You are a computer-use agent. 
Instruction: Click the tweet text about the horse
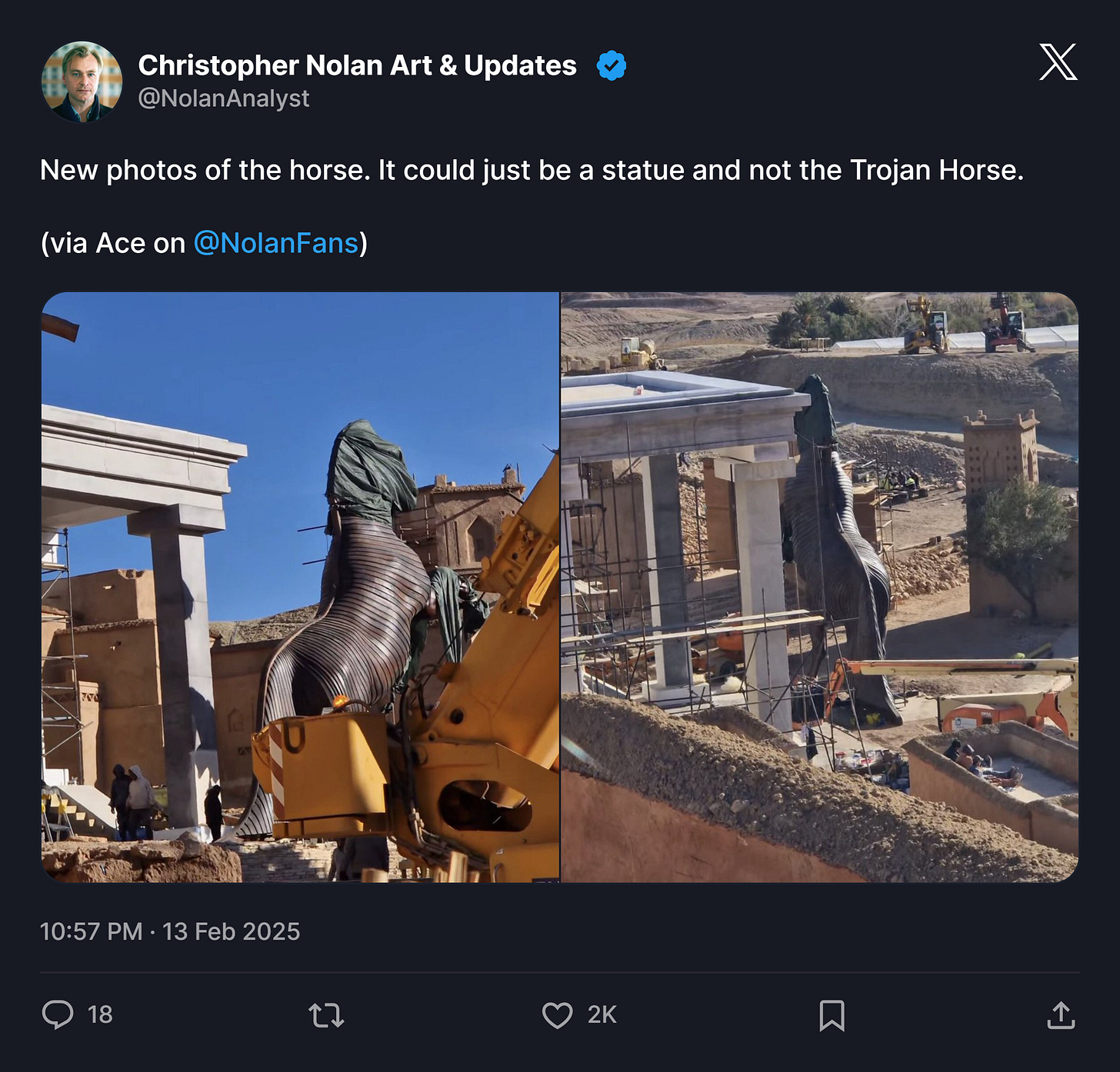(532, 170)
